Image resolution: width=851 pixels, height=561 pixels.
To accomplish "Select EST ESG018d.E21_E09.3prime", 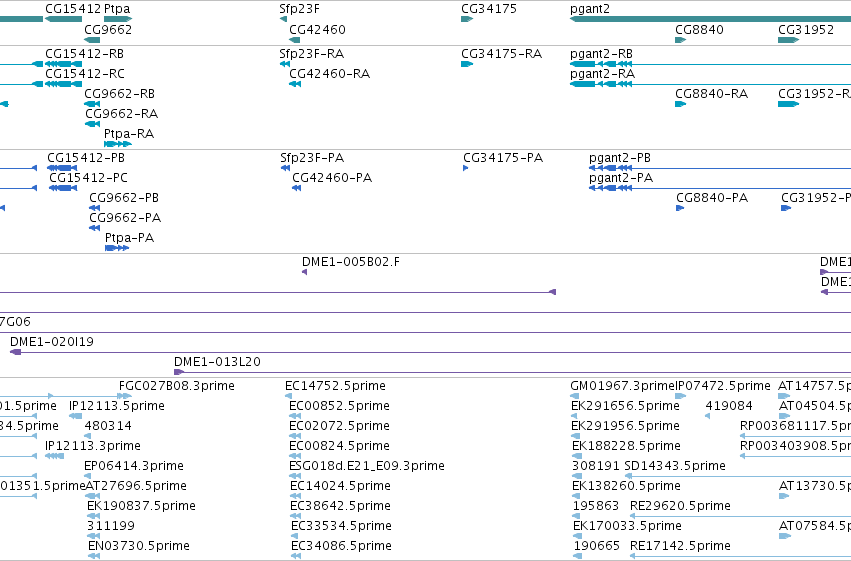I will click(x=295, y=476).
